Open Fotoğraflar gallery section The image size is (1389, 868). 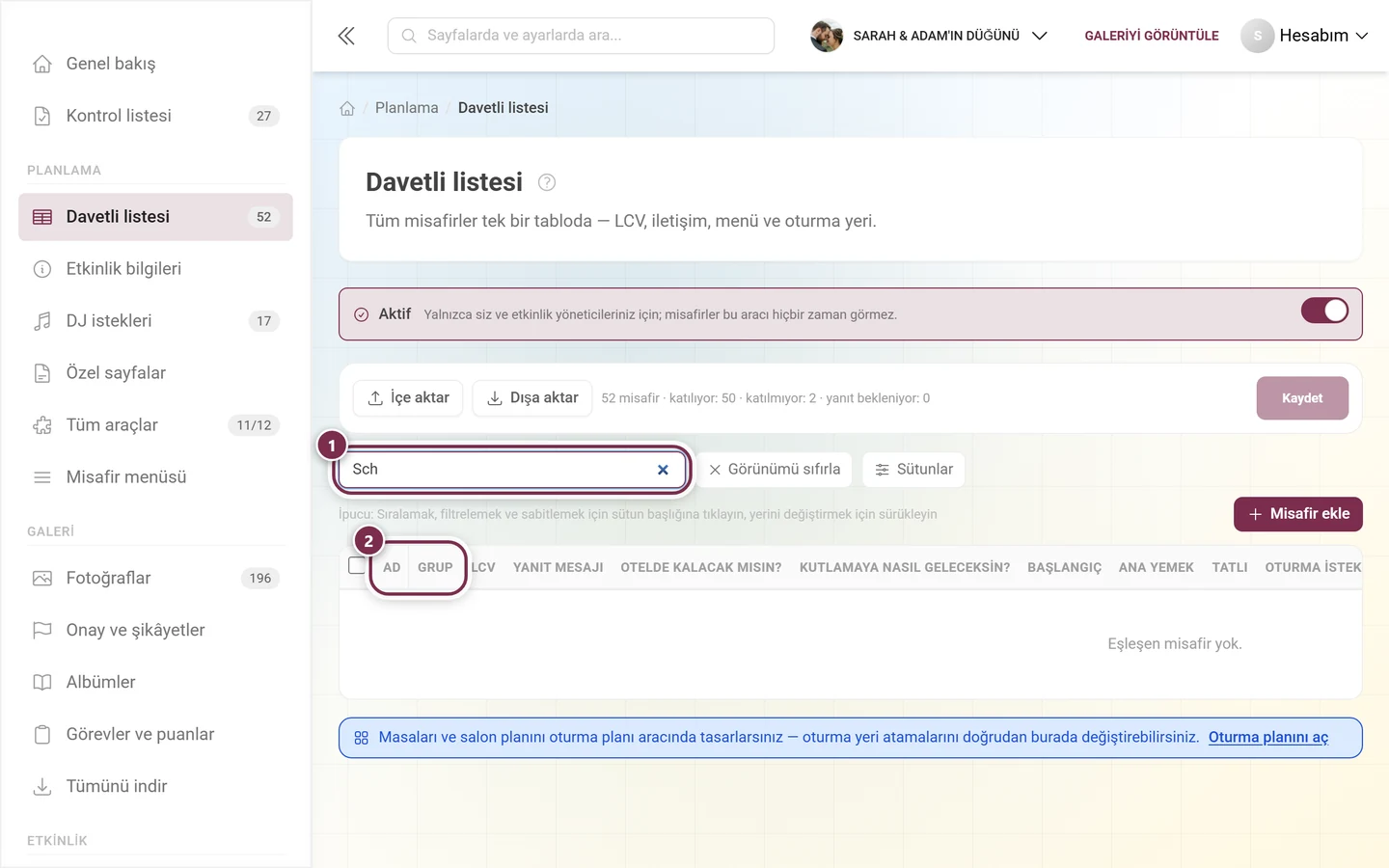(x=155, y=579)
